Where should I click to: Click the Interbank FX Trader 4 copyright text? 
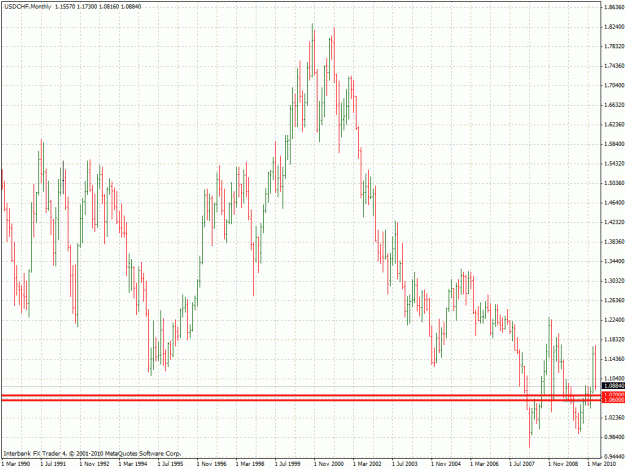coord(92,453)
